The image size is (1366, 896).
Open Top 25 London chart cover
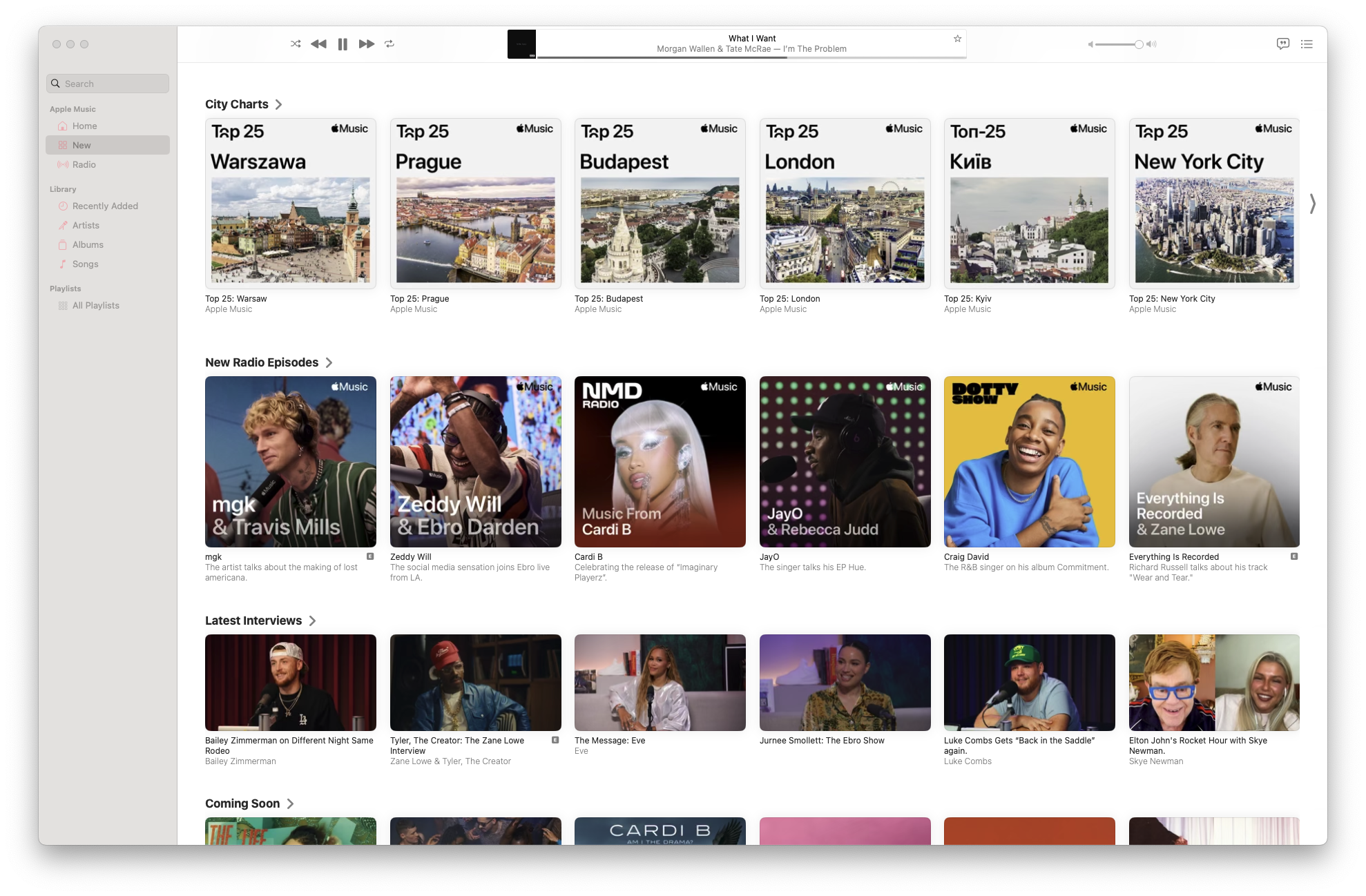pyautogui.click(x=845, y=204)
